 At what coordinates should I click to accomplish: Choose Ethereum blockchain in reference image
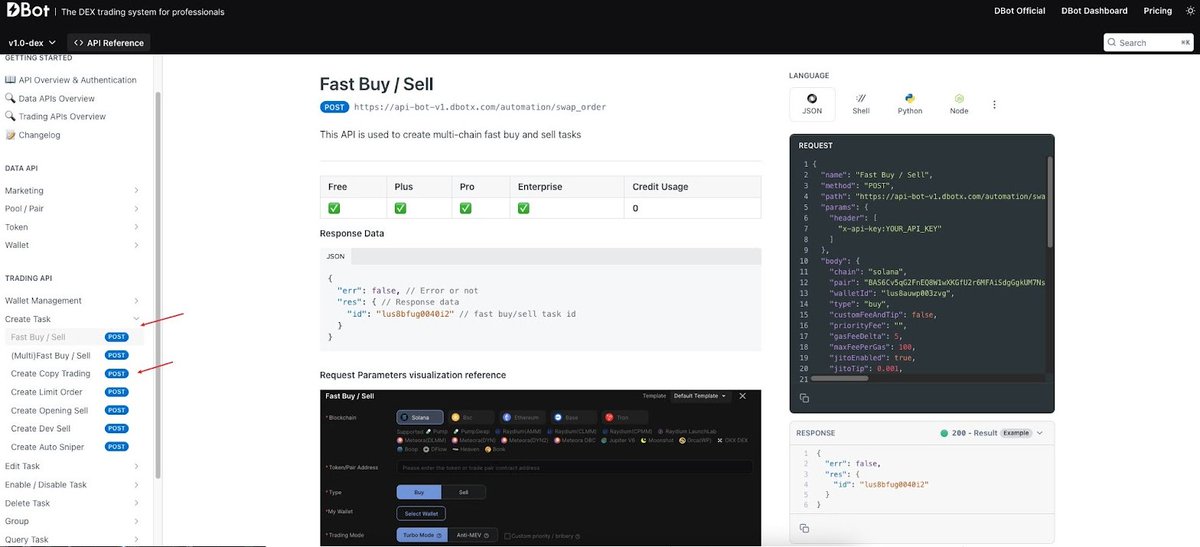[x=523, y=417]
